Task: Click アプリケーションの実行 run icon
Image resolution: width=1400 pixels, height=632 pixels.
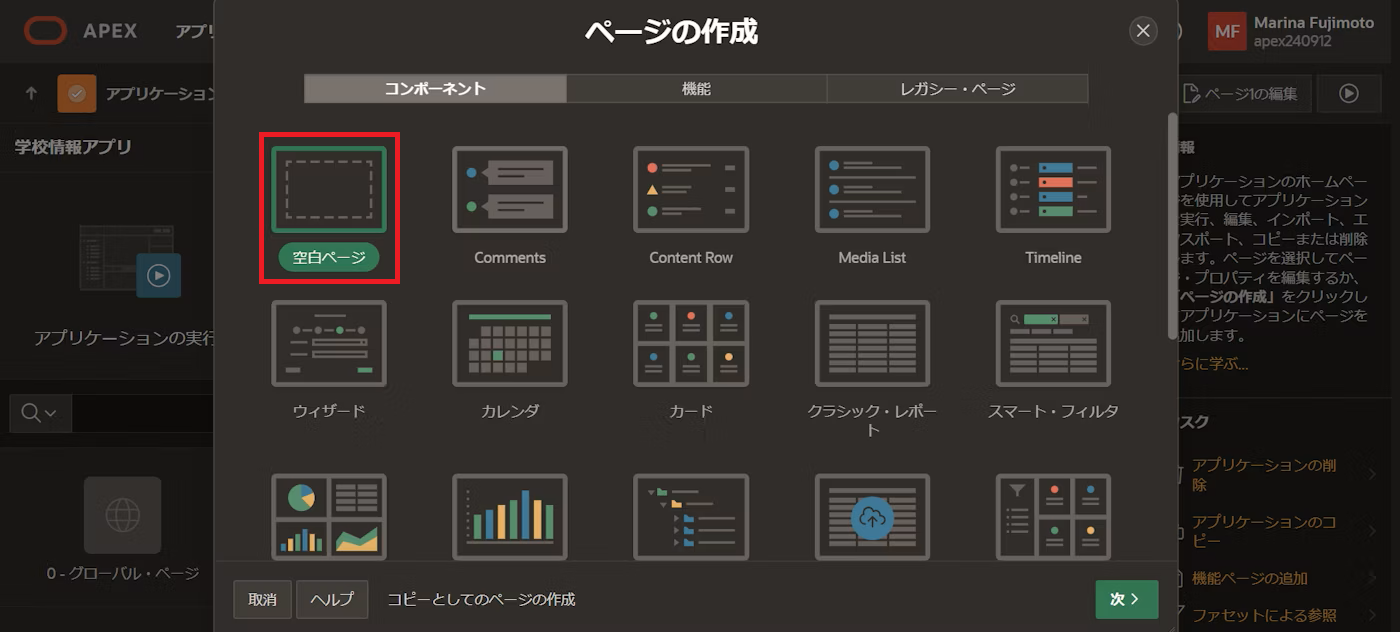Action: click(158, 275)
